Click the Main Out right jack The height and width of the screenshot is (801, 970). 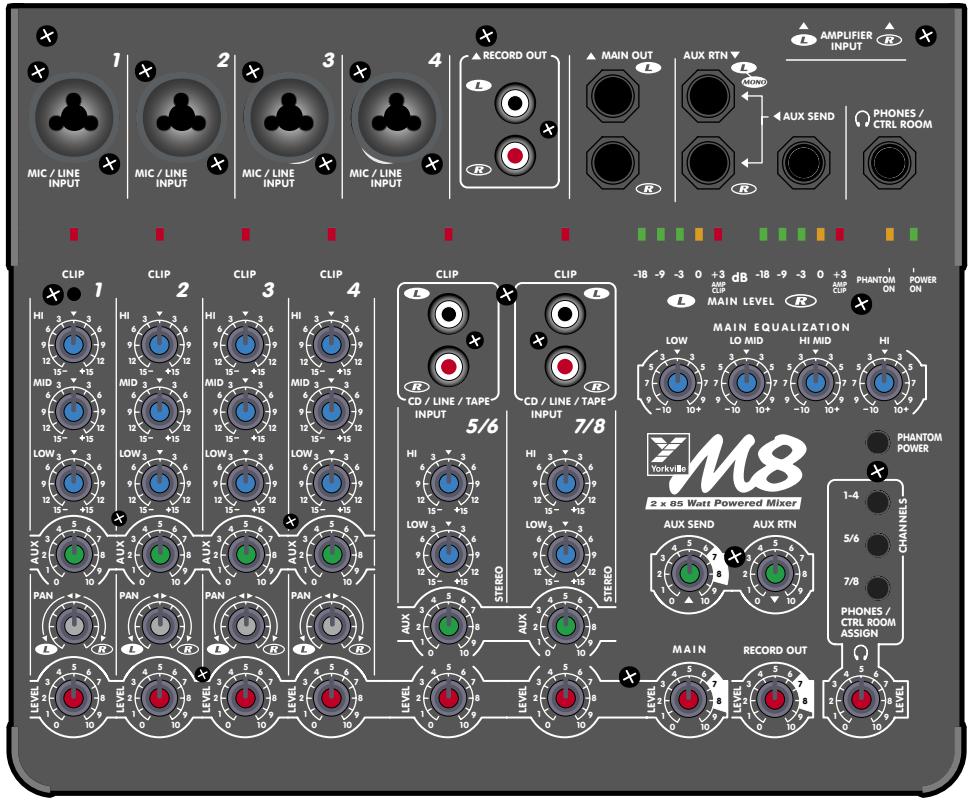[x=612, y=162]
